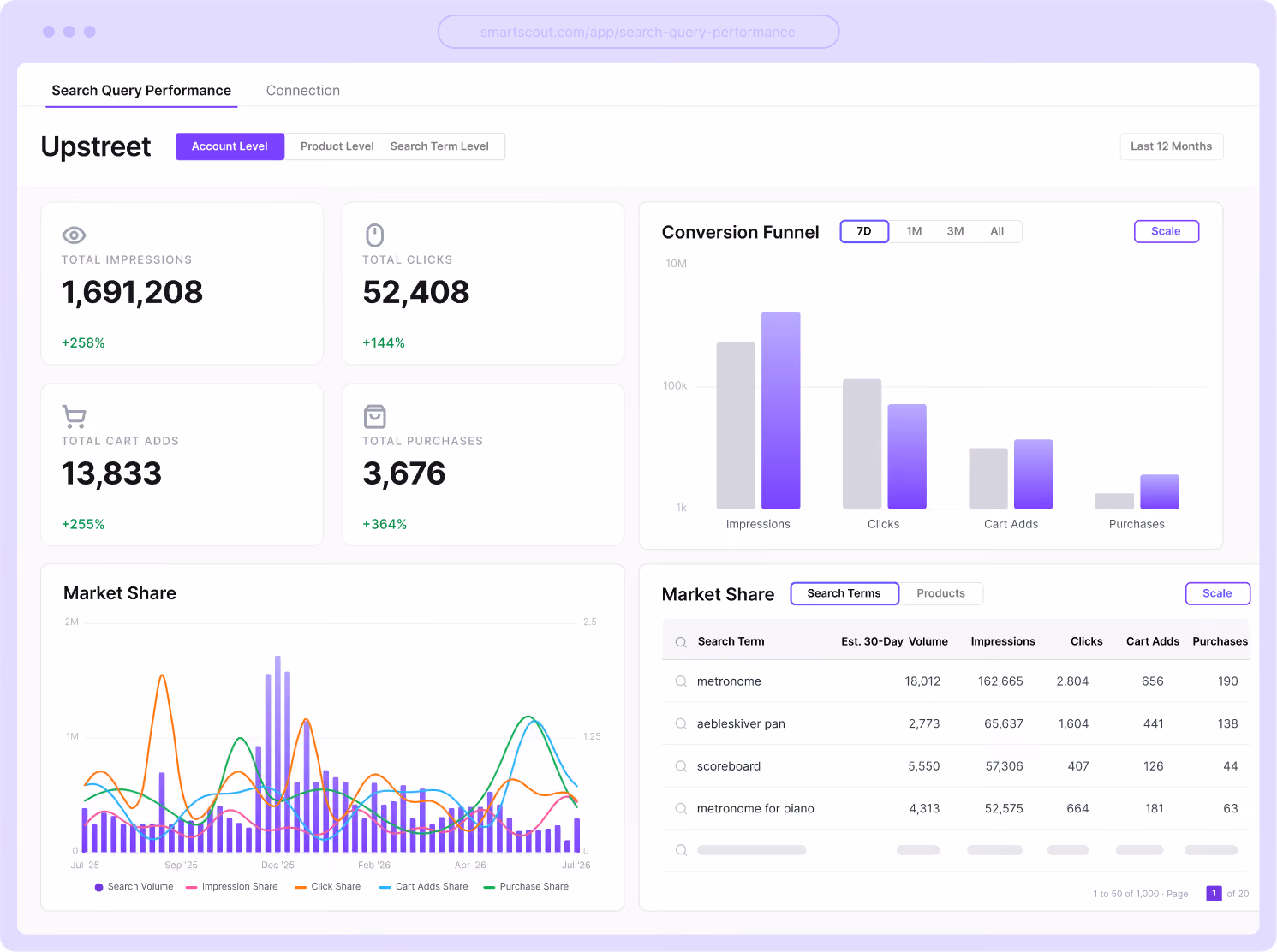Image resolution: width=1277 pixels, height=952 pixels.
Task: Click the "1 to 50 of 1,000" pagination text
Action: tap(1126, 894)
